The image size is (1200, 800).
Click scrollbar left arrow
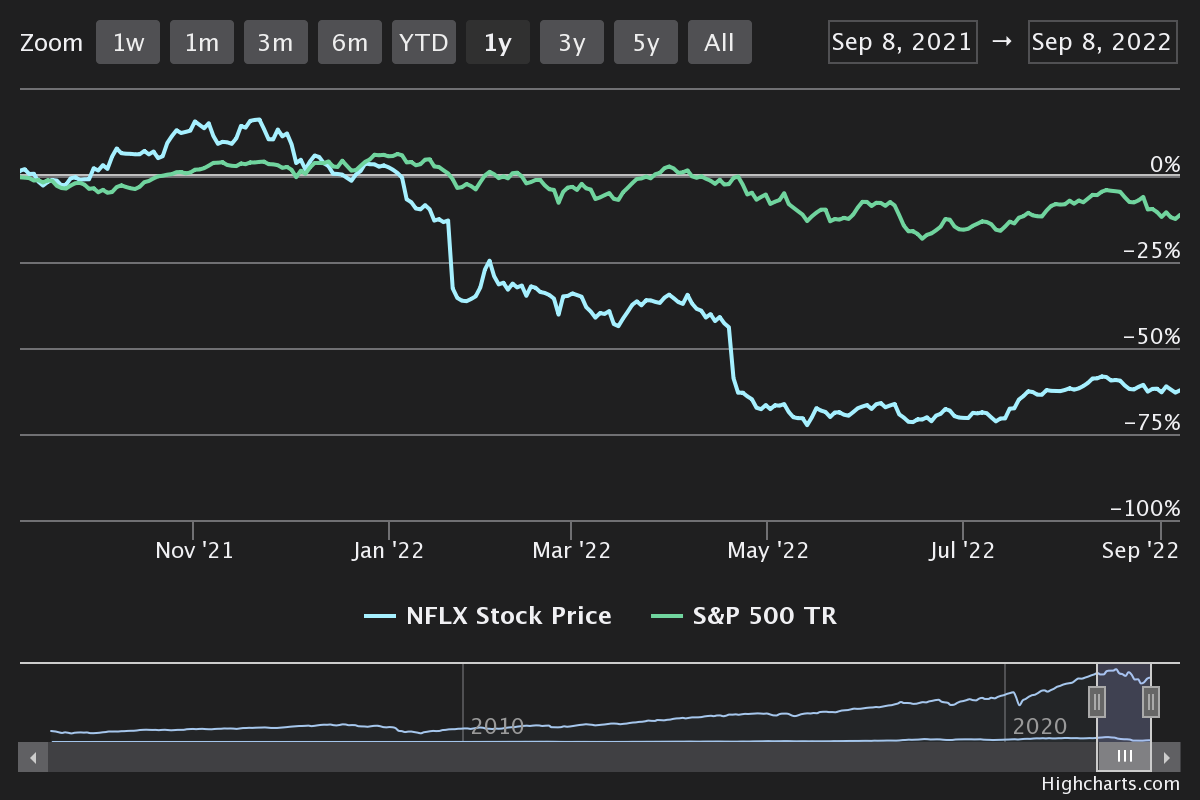(33, 757)
